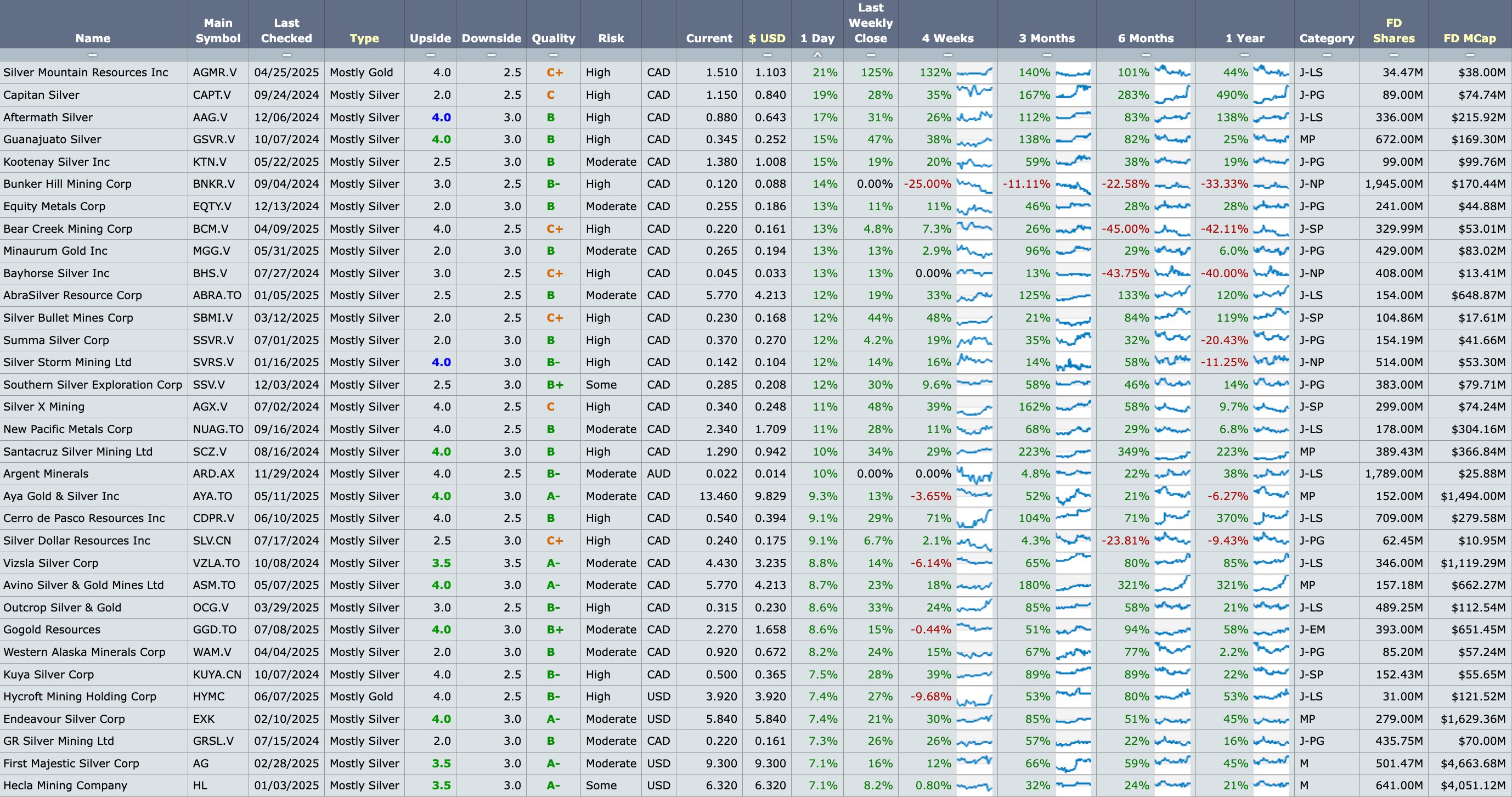Open the 4 Weeks sparkline for Hycroft Mining Holding
The image size is (1512, 797).
pyautogui.click(x=974, y=696)
